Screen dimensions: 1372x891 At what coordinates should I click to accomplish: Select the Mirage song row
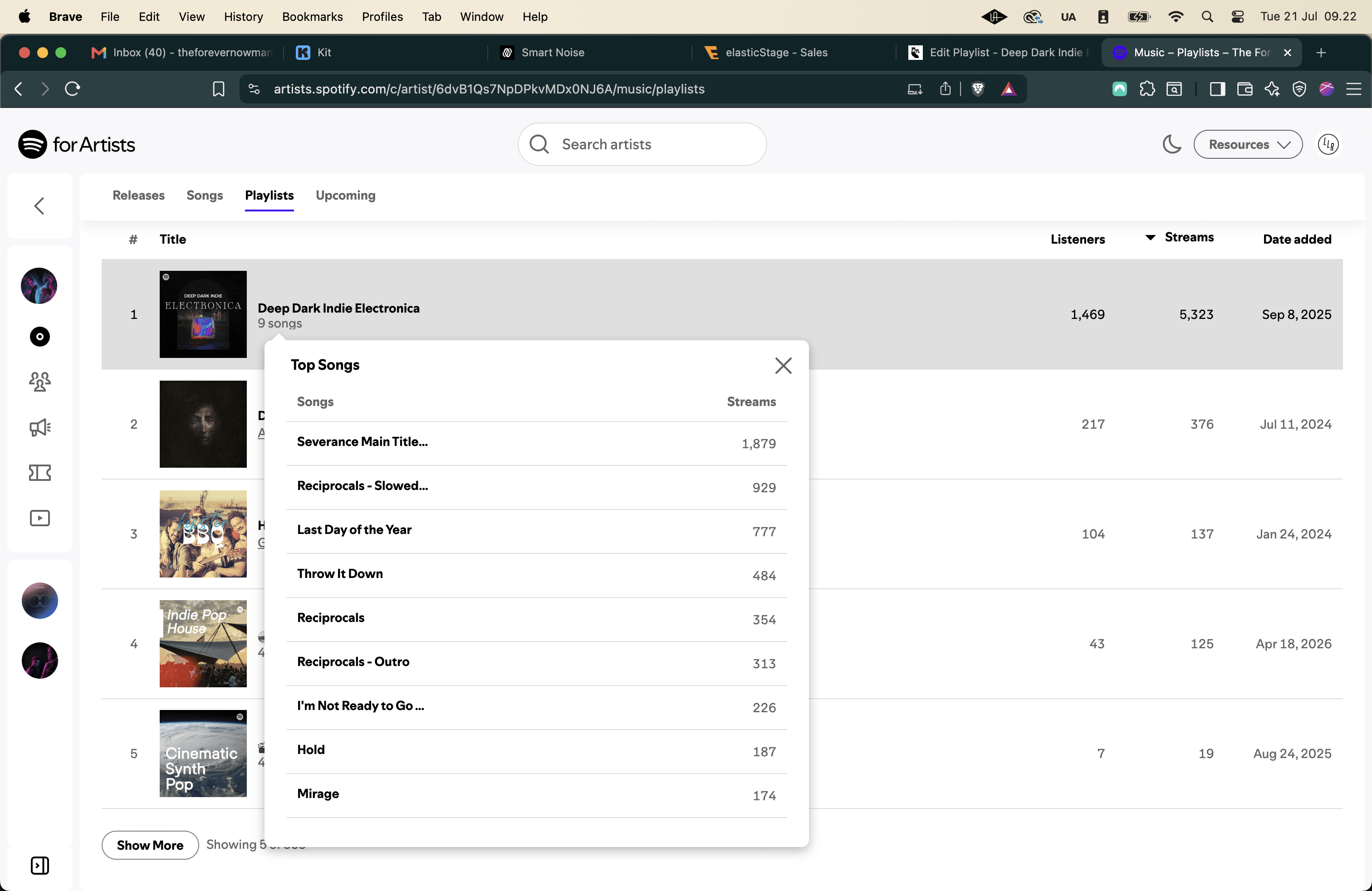[536, 795]
